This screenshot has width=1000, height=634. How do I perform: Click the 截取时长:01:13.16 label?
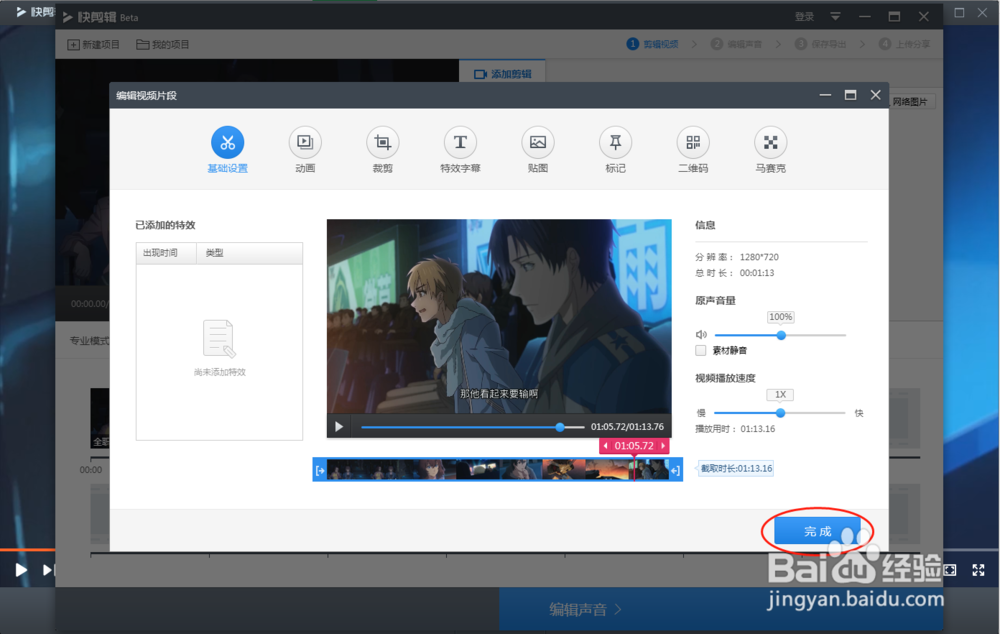[737, 468]
